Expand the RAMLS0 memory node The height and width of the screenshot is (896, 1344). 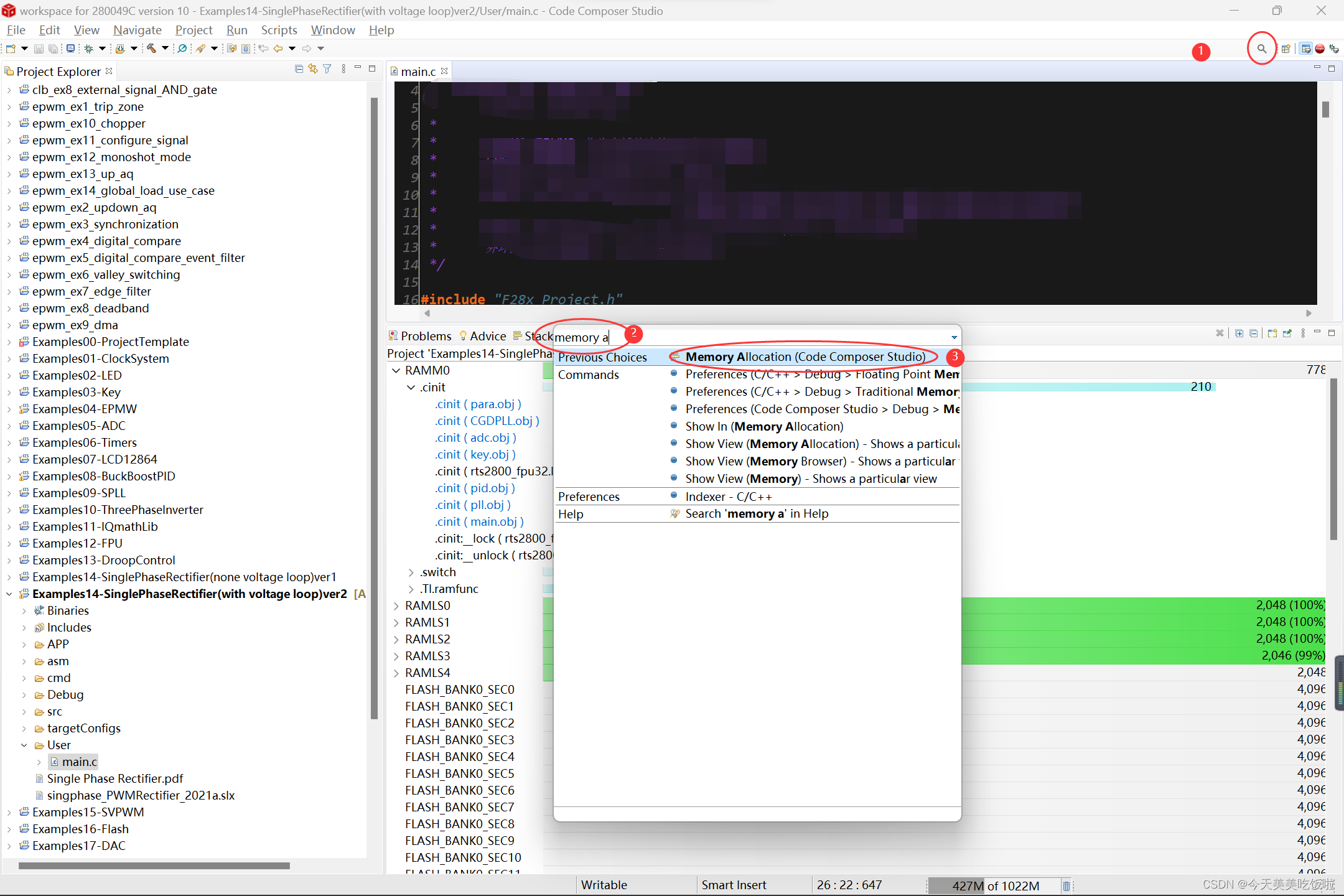click(396, 605)
